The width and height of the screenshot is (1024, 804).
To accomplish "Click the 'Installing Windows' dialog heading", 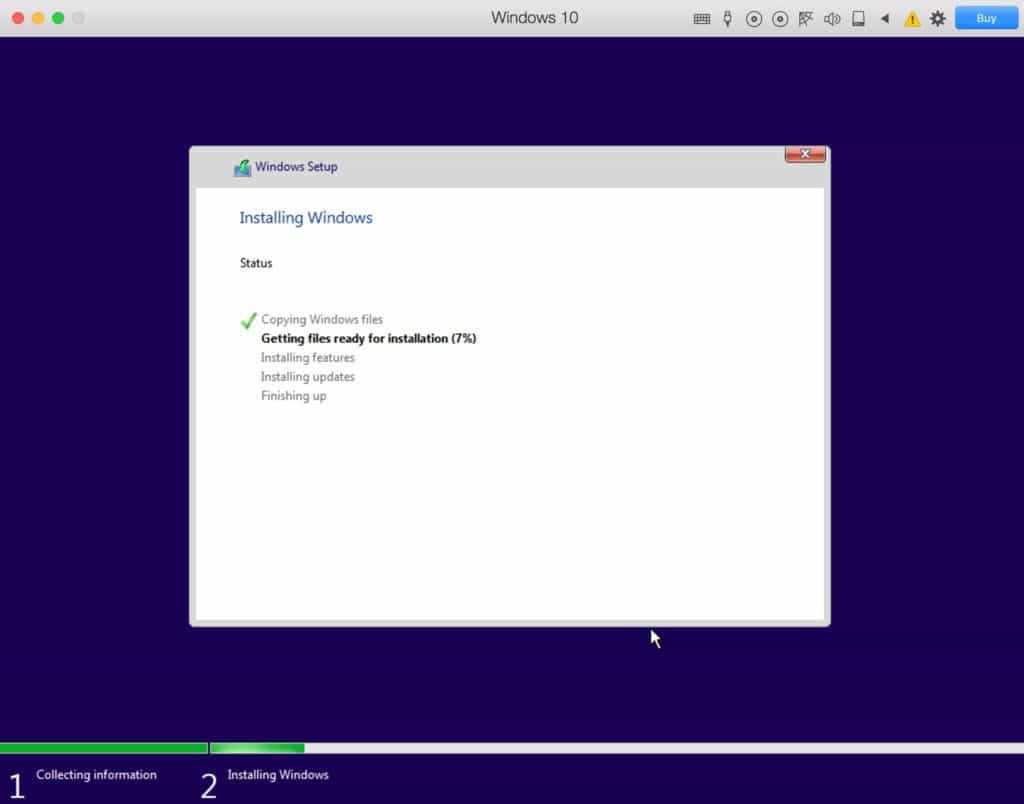I will [306, 217].
